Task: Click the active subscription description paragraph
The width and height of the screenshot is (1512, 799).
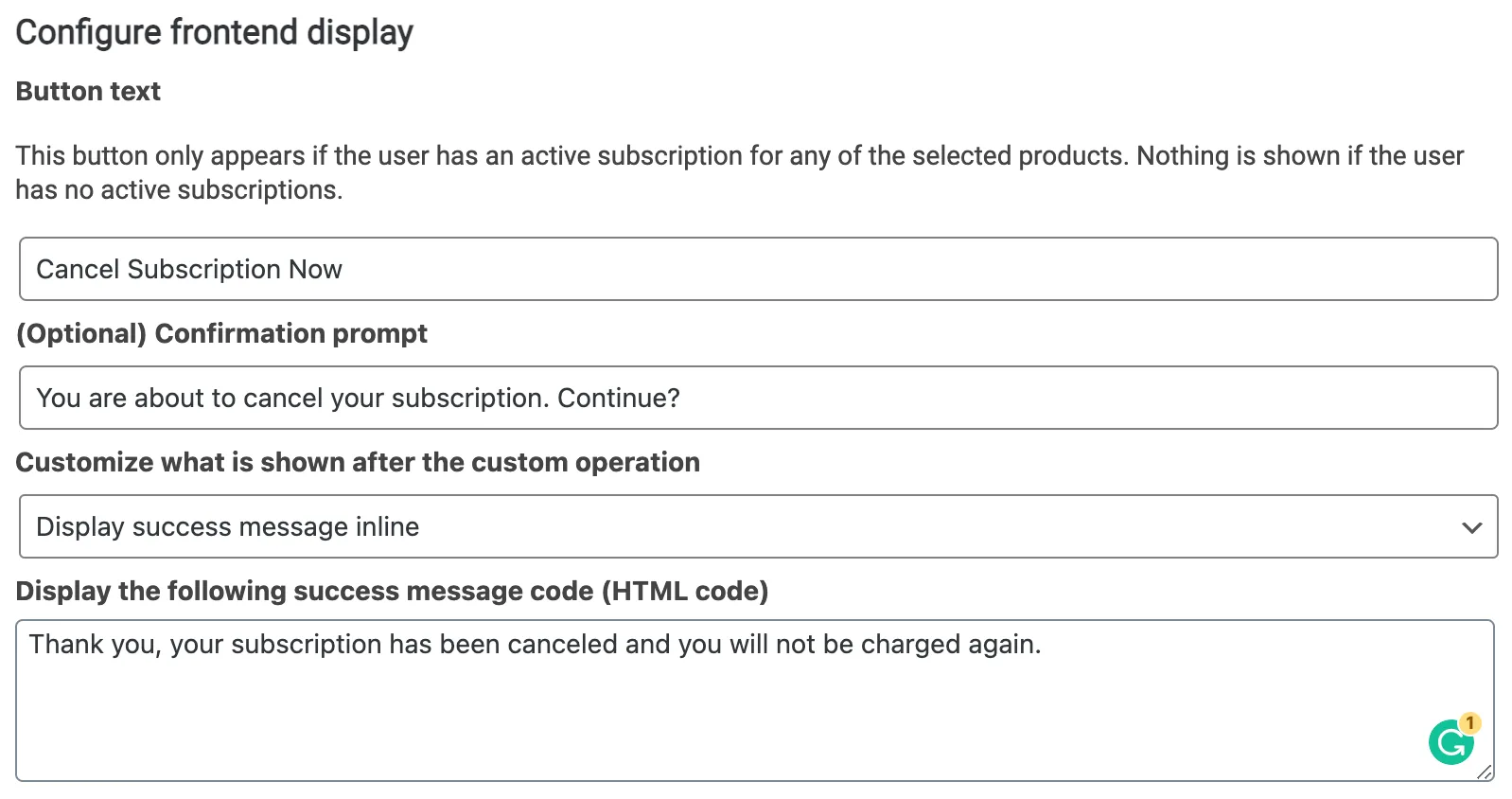Action: coord(738,172)
